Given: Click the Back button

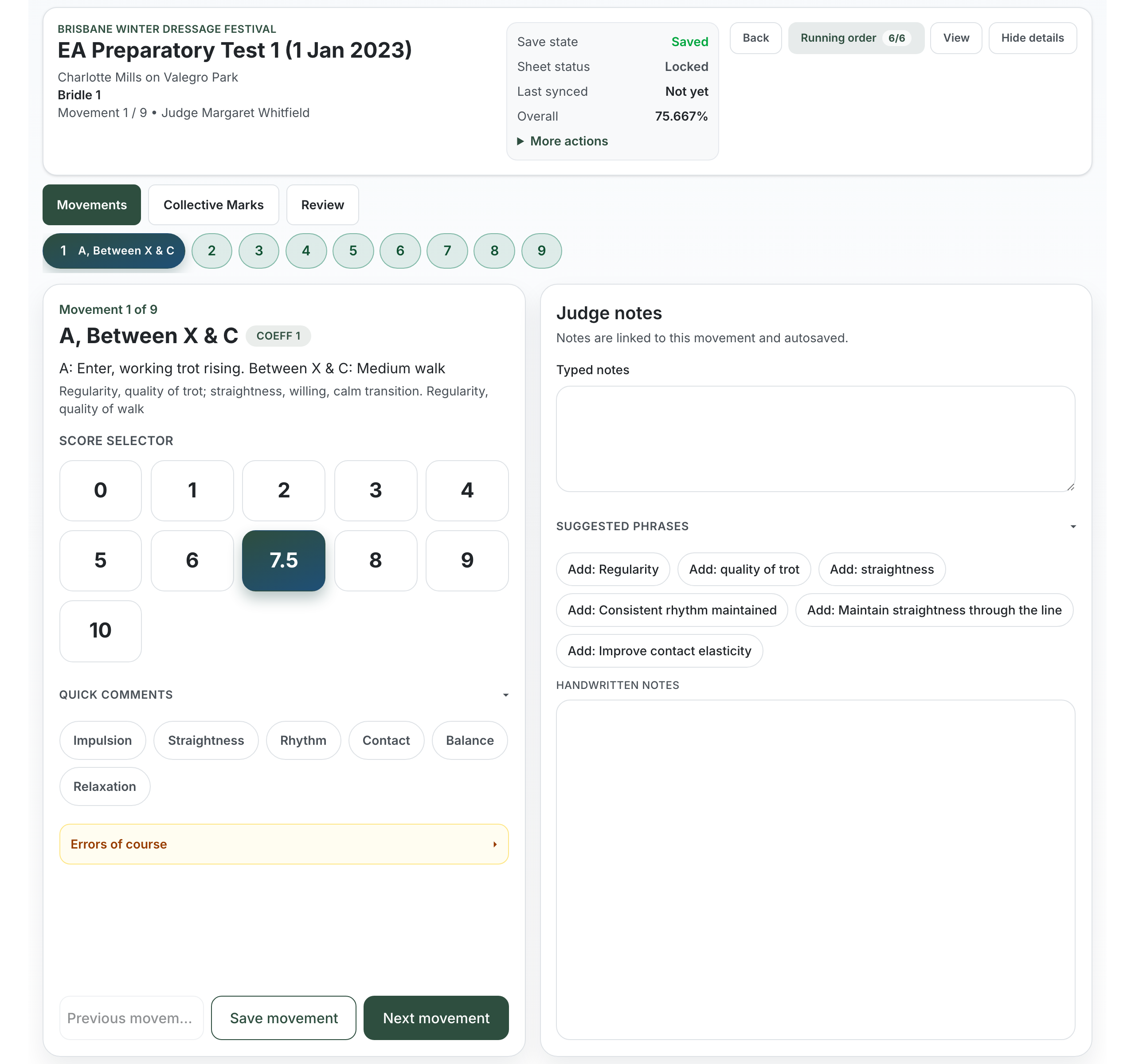Looking at the screenshot, I should tap(755, 38).
